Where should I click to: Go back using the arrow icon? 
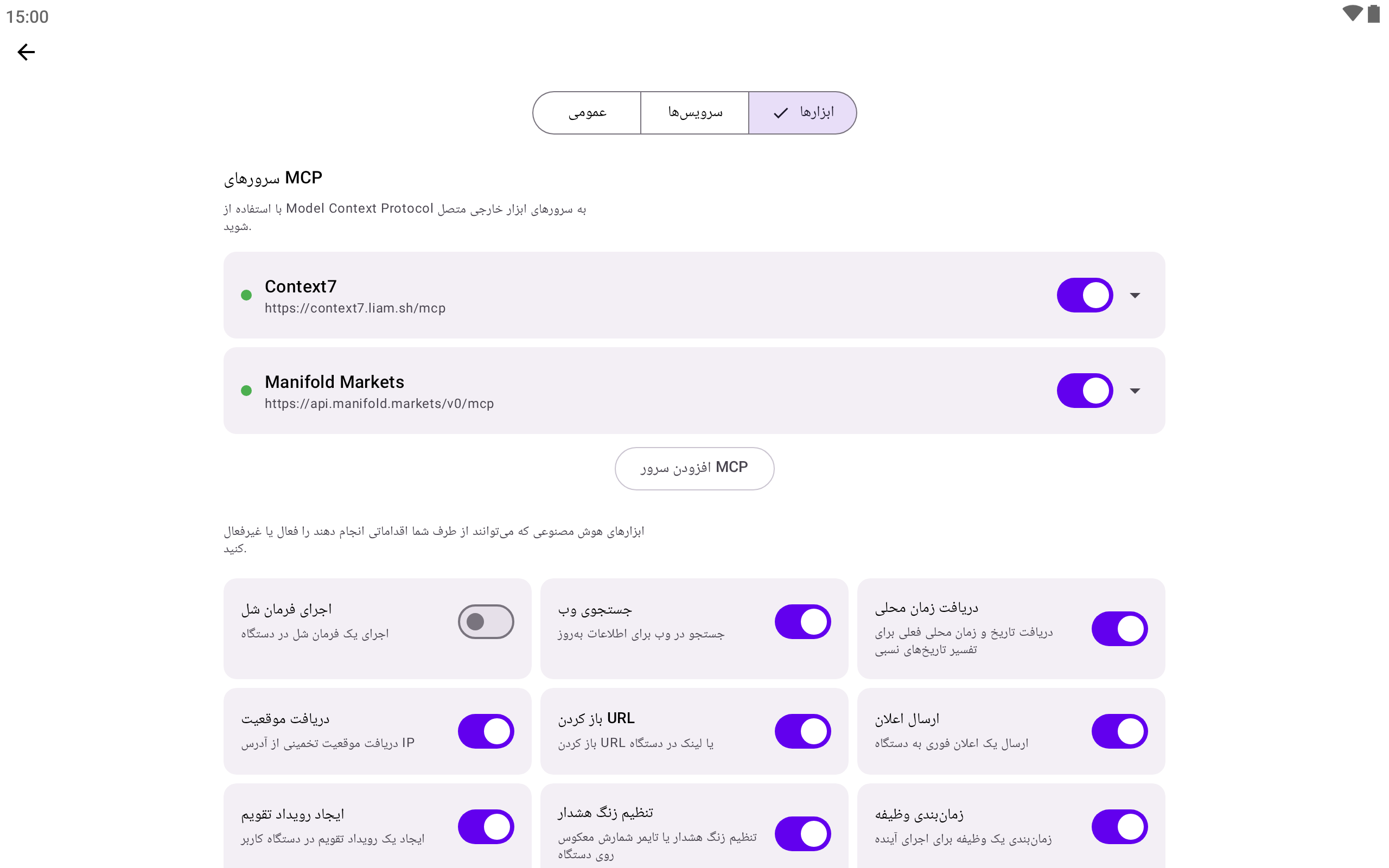pyautogui.click(x=26, y=52)
